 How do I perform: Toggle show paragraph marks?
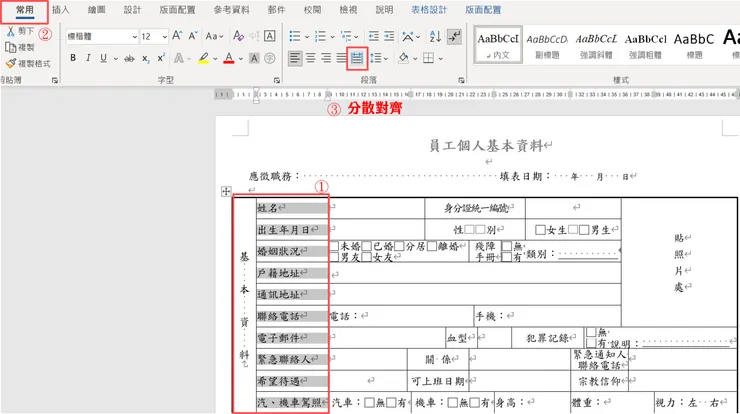pyautogui.click(x=454, y=36)
